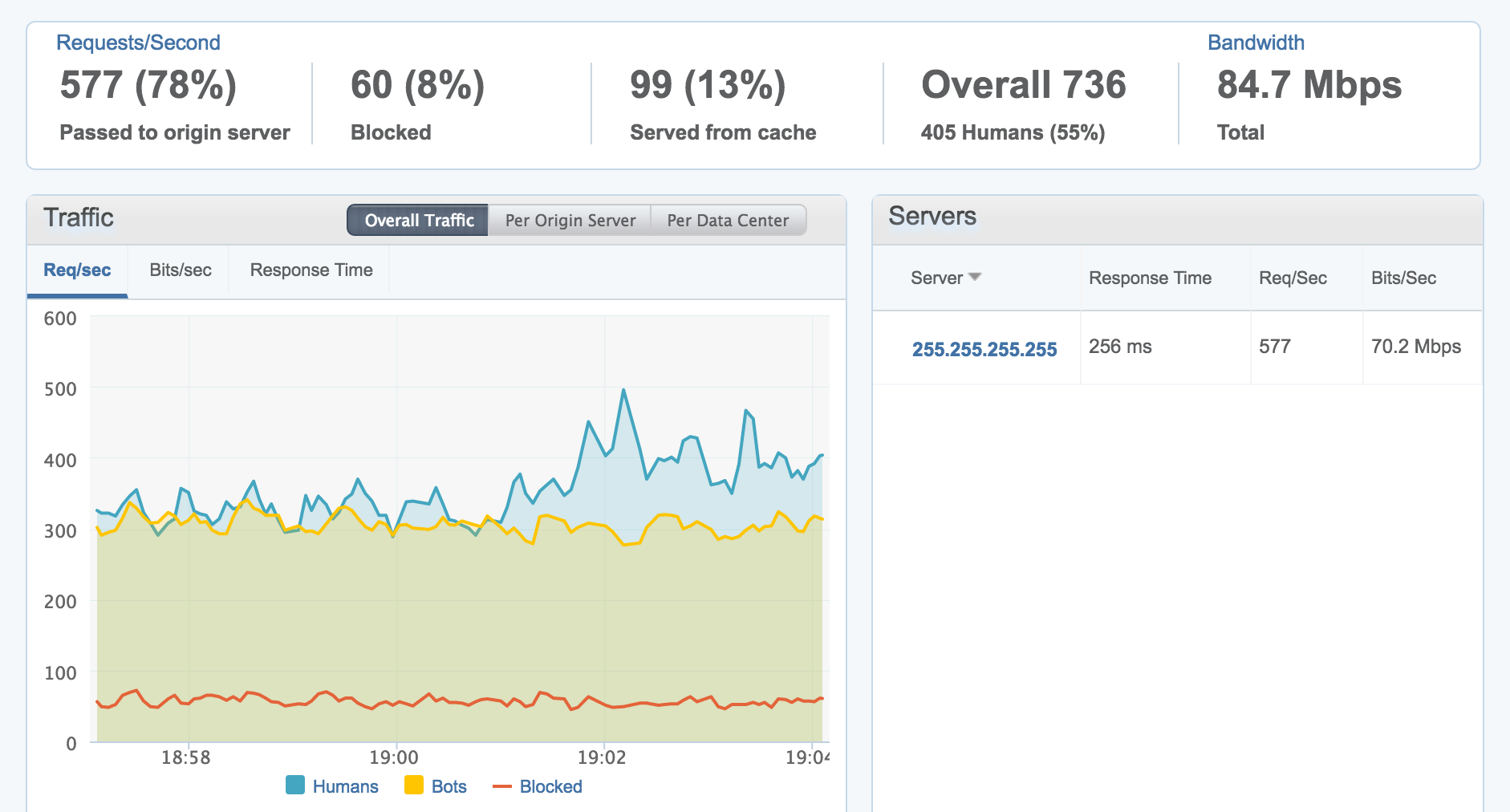Click the Server column sort arrow
The height and width of the screenshot is (812, 1510).
pos(975,277)
